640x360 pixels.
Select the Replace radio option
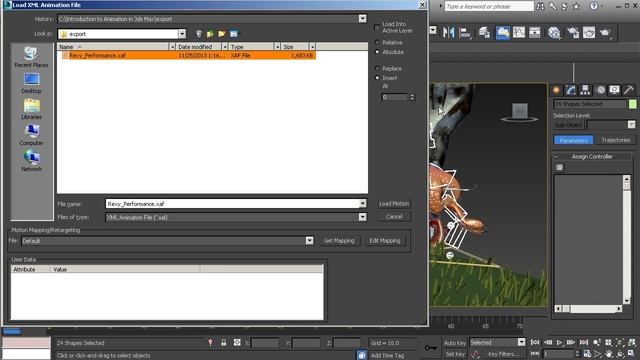377,68
